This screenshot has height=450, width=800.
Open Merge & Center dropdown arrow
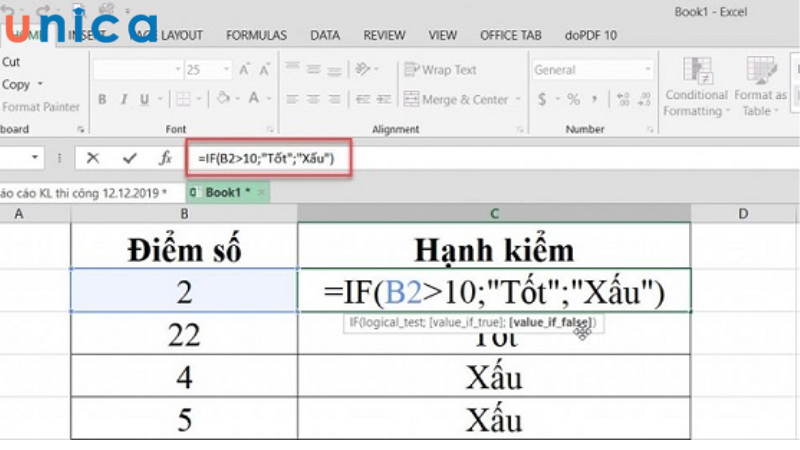(x=518, y=99)
